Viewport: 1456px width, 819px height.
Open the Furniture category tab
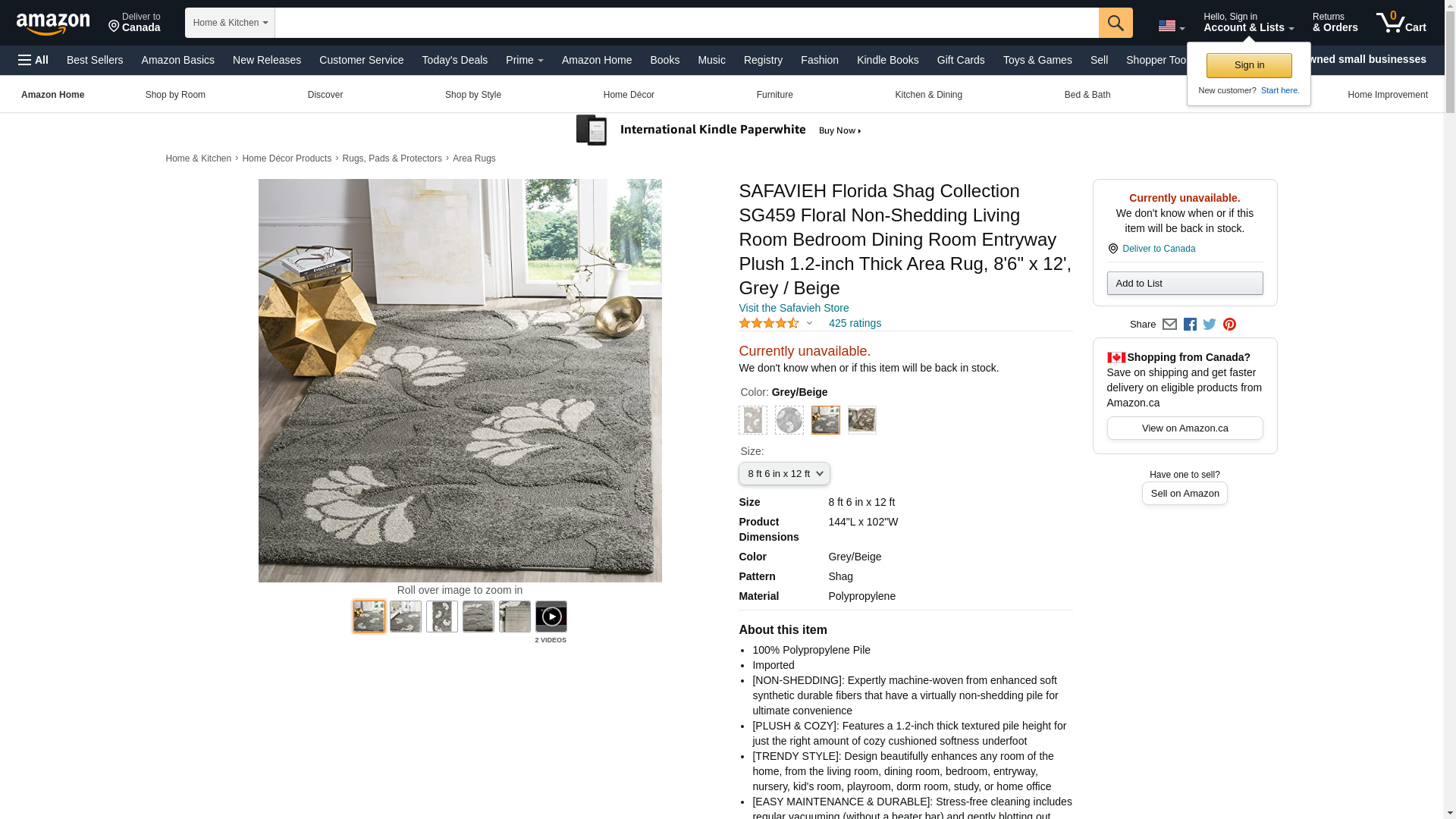click(774, 95)
